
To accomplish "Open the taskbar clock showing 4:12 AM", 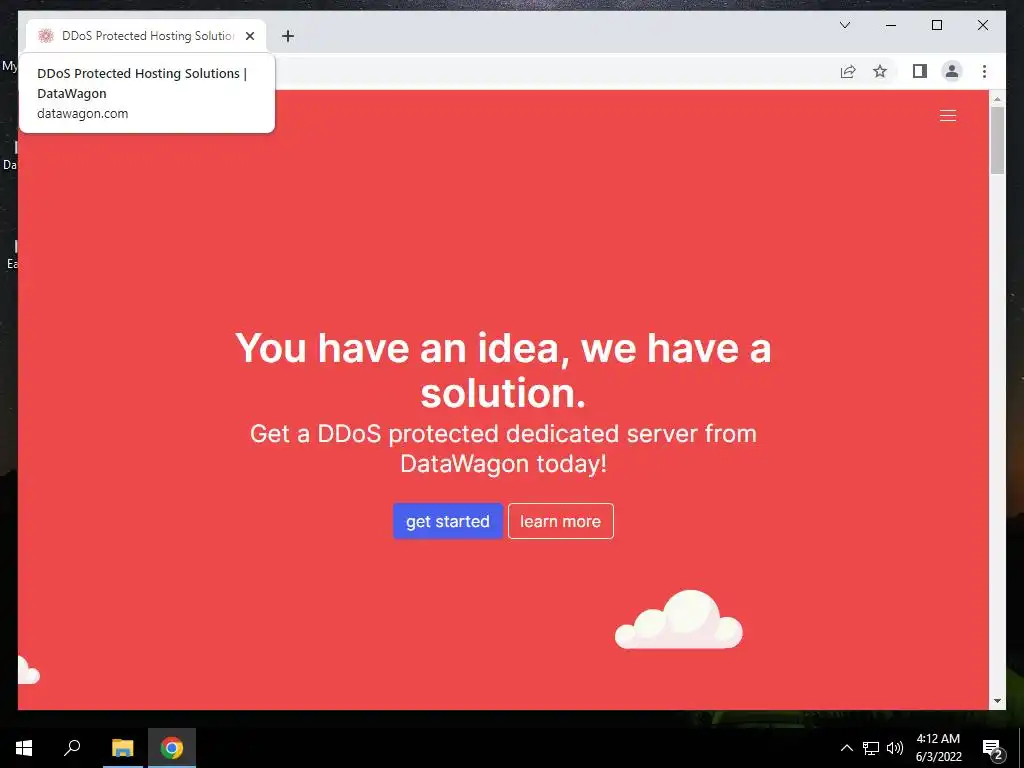I will point(938,748).
